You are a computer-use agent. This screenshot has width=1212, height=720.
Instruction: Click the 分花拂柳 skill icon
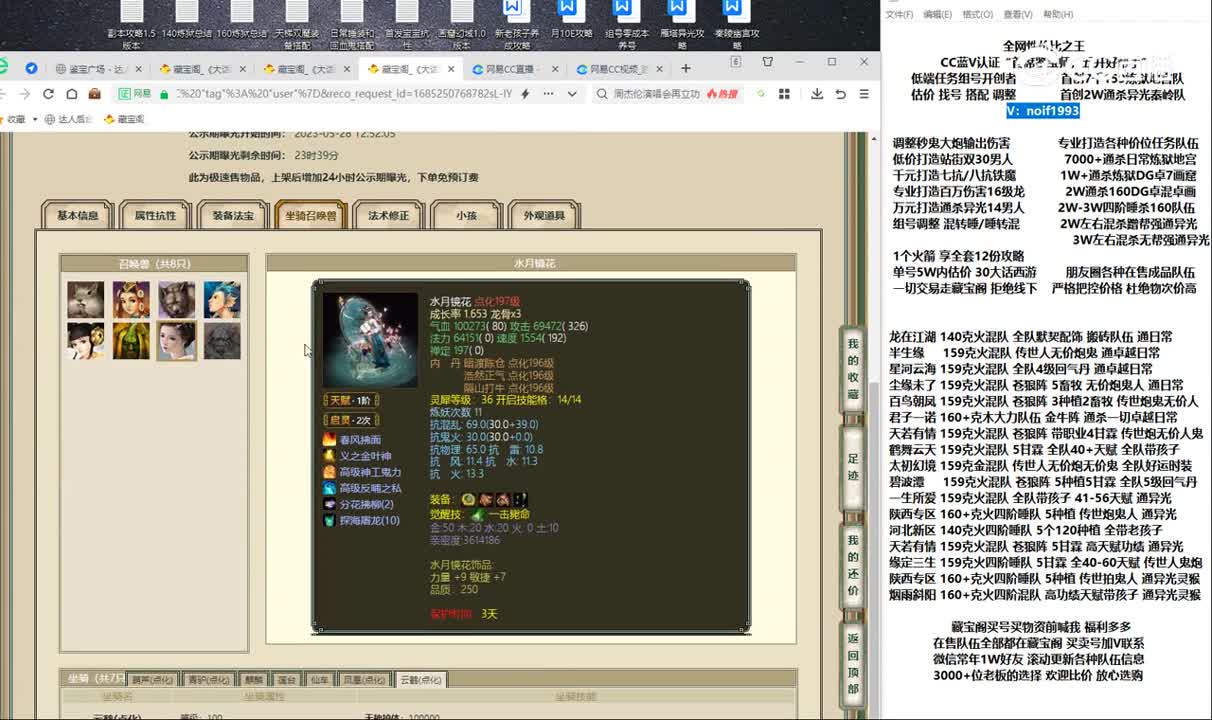329,504
